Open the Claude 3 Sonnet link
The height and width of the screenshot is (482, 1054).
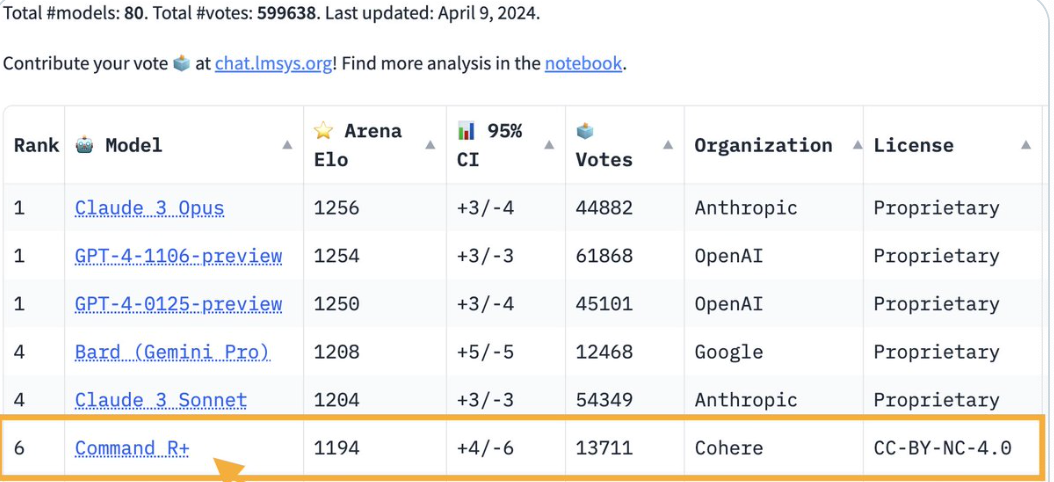161,401
